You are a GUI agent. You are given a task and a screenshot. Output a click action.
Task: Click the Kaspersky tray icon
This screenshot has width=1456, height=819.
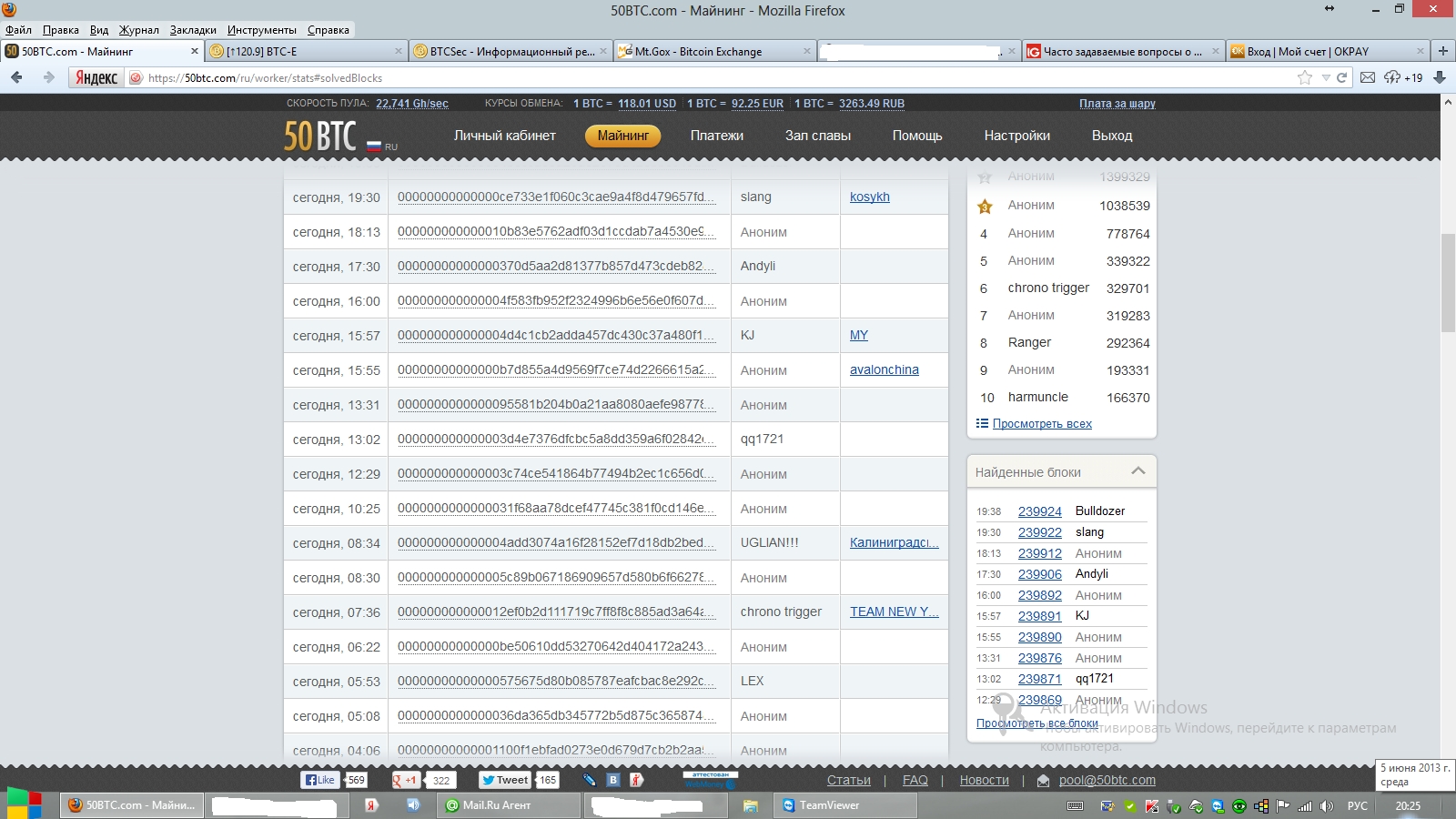(x=1151, y=806)
